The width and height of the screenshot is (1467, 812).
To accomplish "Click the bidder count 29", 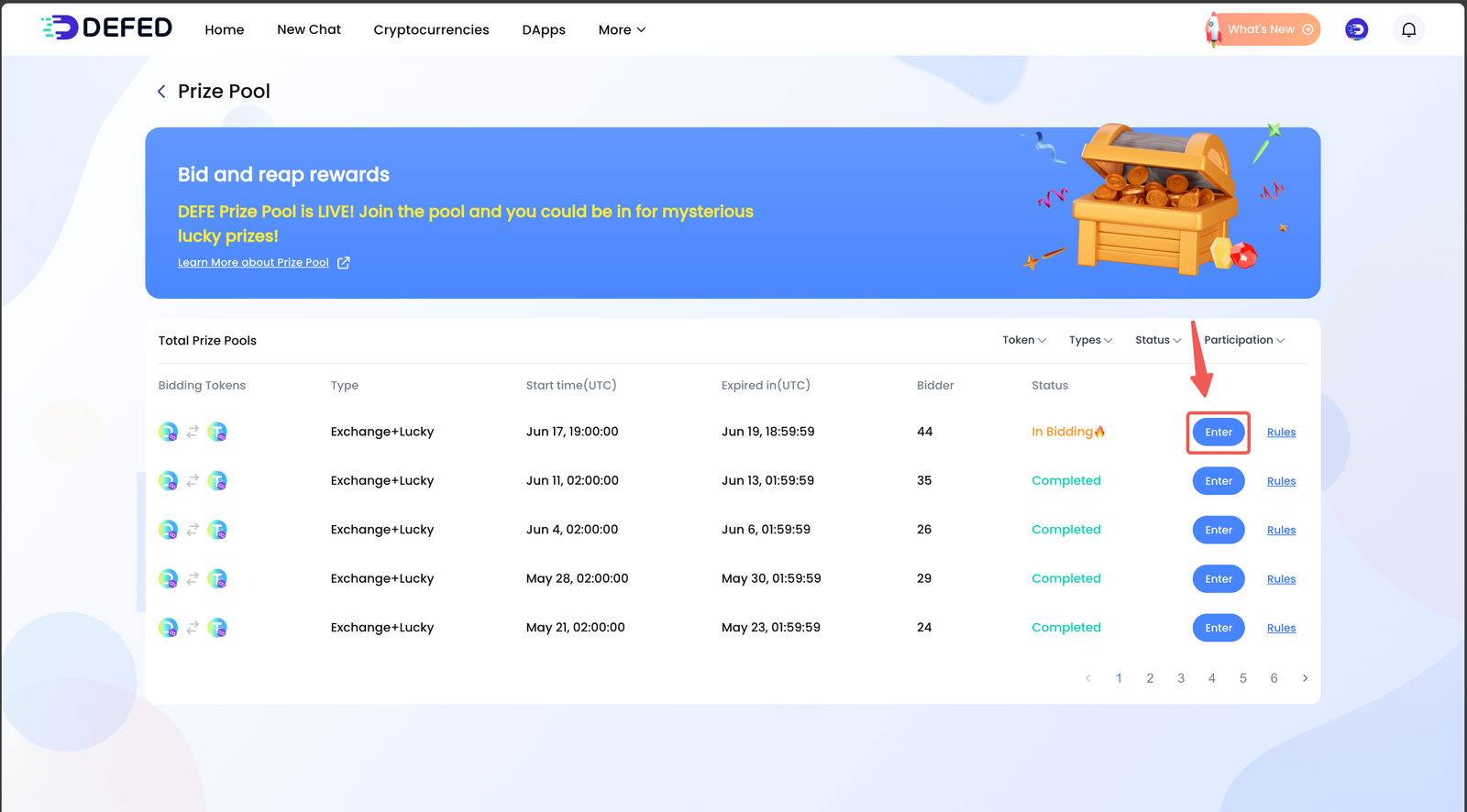I will (924, 578).
